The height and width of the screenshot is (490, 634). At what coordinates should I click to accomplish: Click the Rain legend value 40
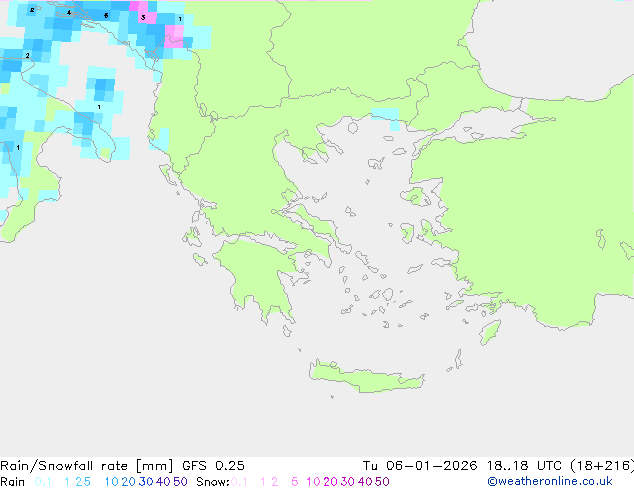[x=163, y=482]
